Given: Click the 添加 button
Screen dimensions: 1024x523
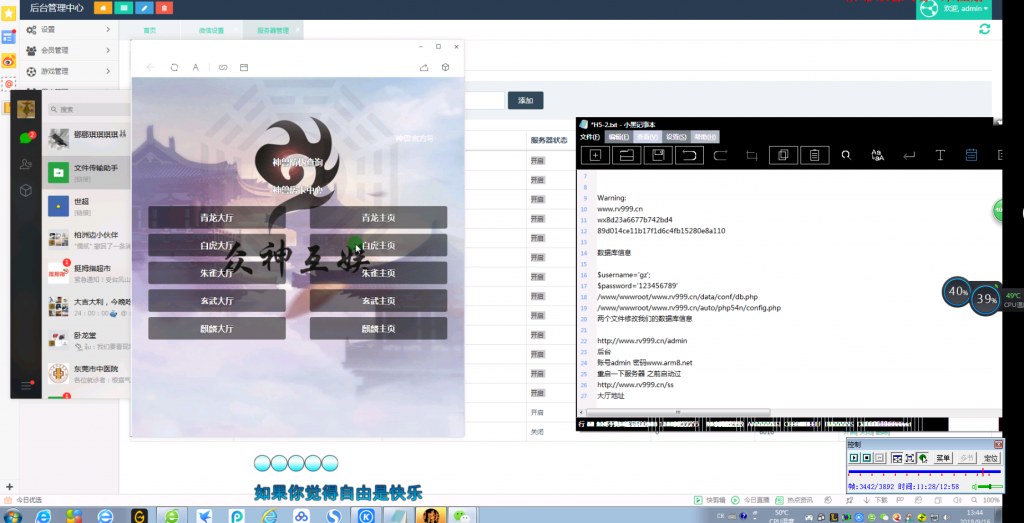Looking at the screenshot, I should [526, 100].
